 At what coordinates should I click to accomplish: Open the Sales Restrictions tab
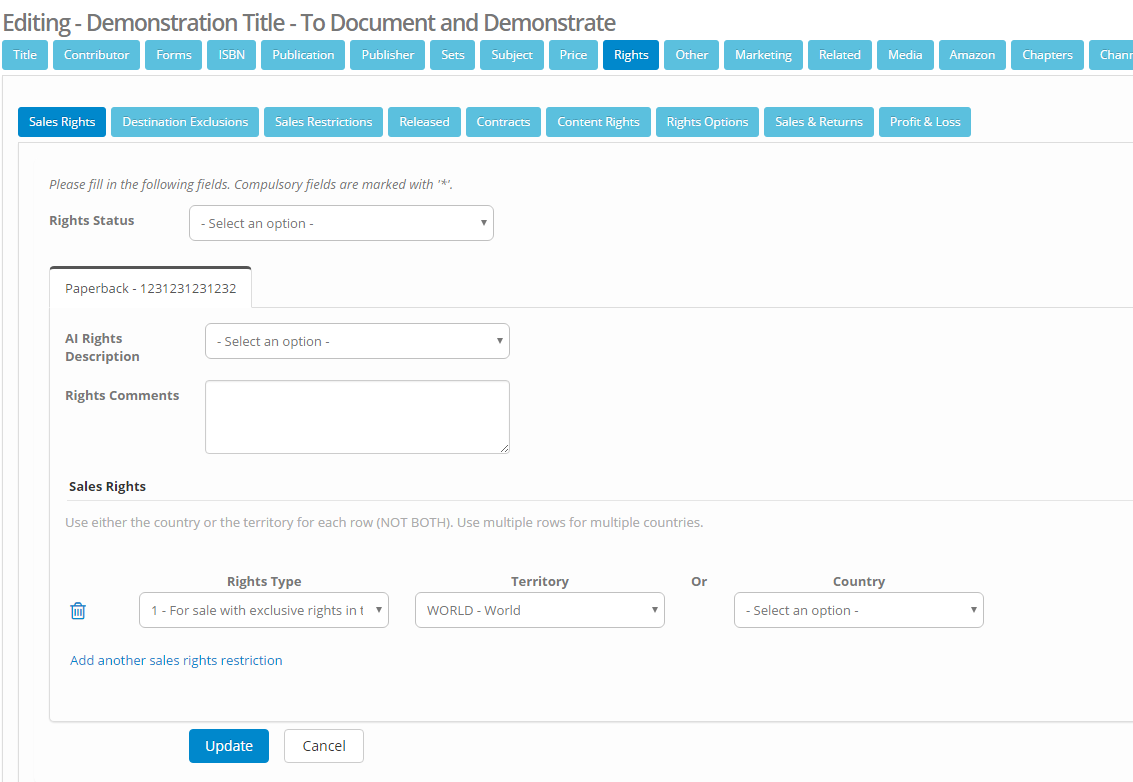[323, 122]
